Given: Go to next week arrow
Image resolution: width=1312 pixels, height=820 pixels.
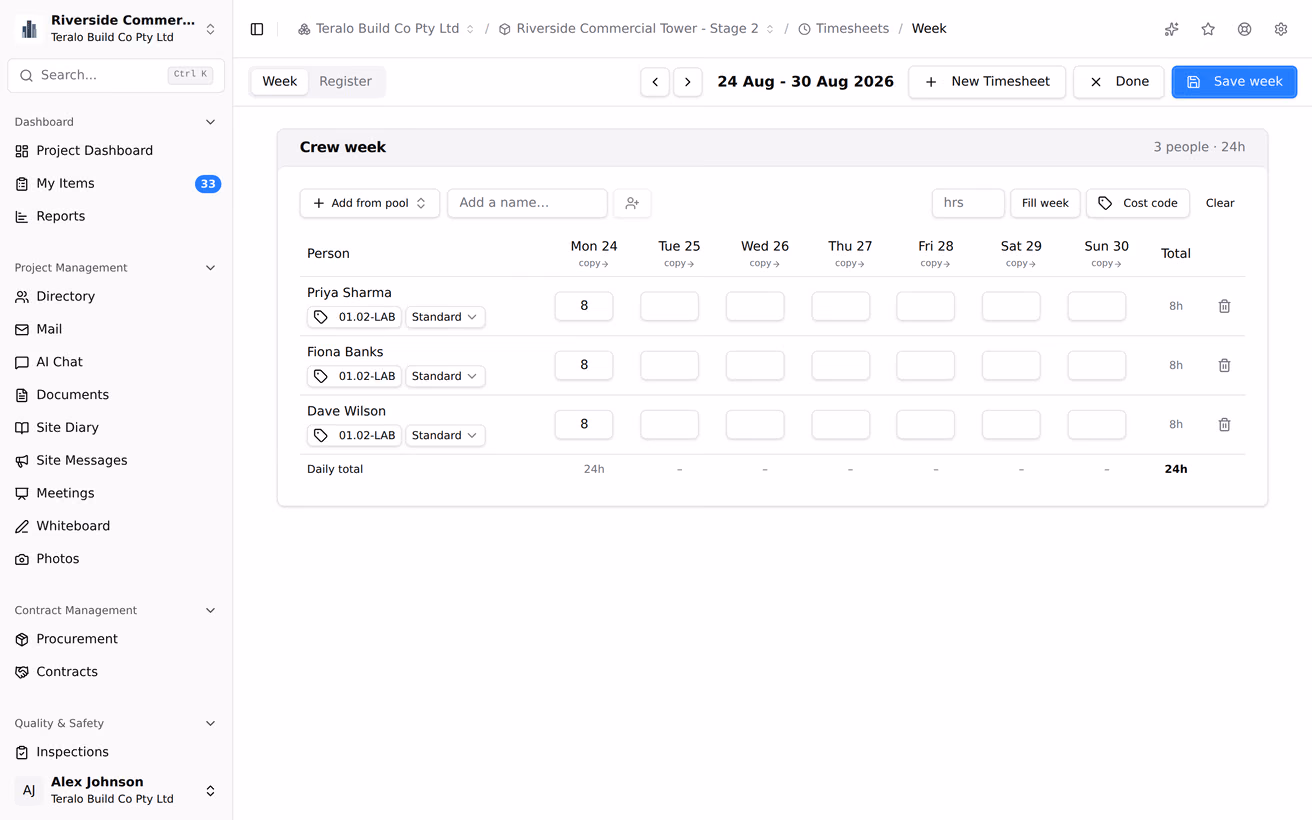Looking at the screenshot, I should pos(688,82).
